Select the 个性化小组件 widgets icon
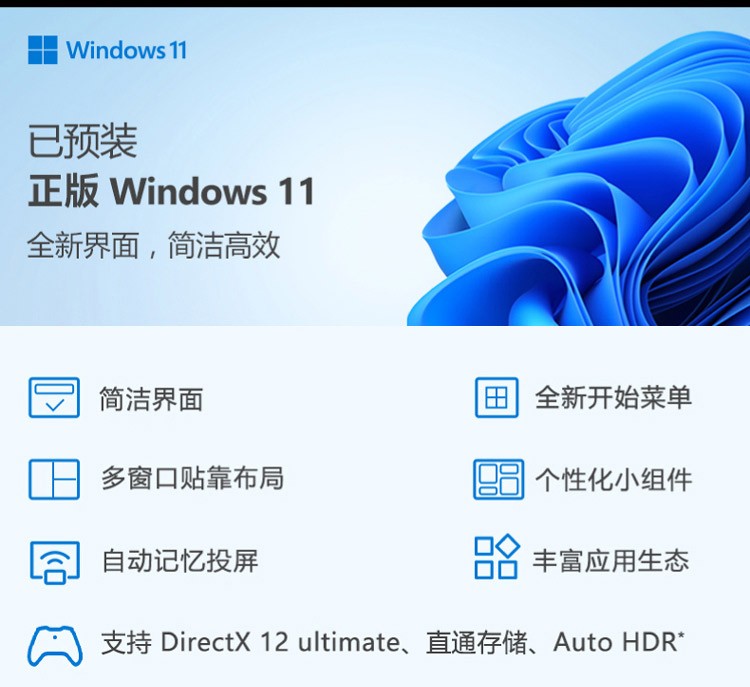This screenshot has height=687, width=750. (x=498, y=479)
